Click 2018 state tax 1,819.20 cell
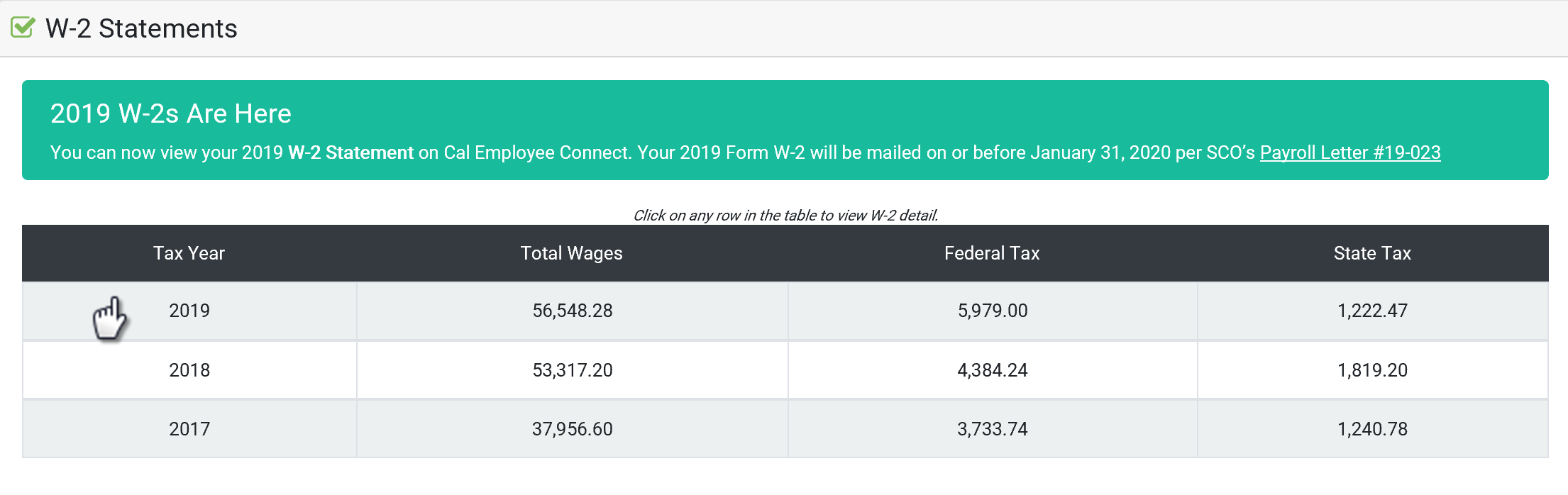This screenshot has width=1568, height=495. tap(1373, 370)
